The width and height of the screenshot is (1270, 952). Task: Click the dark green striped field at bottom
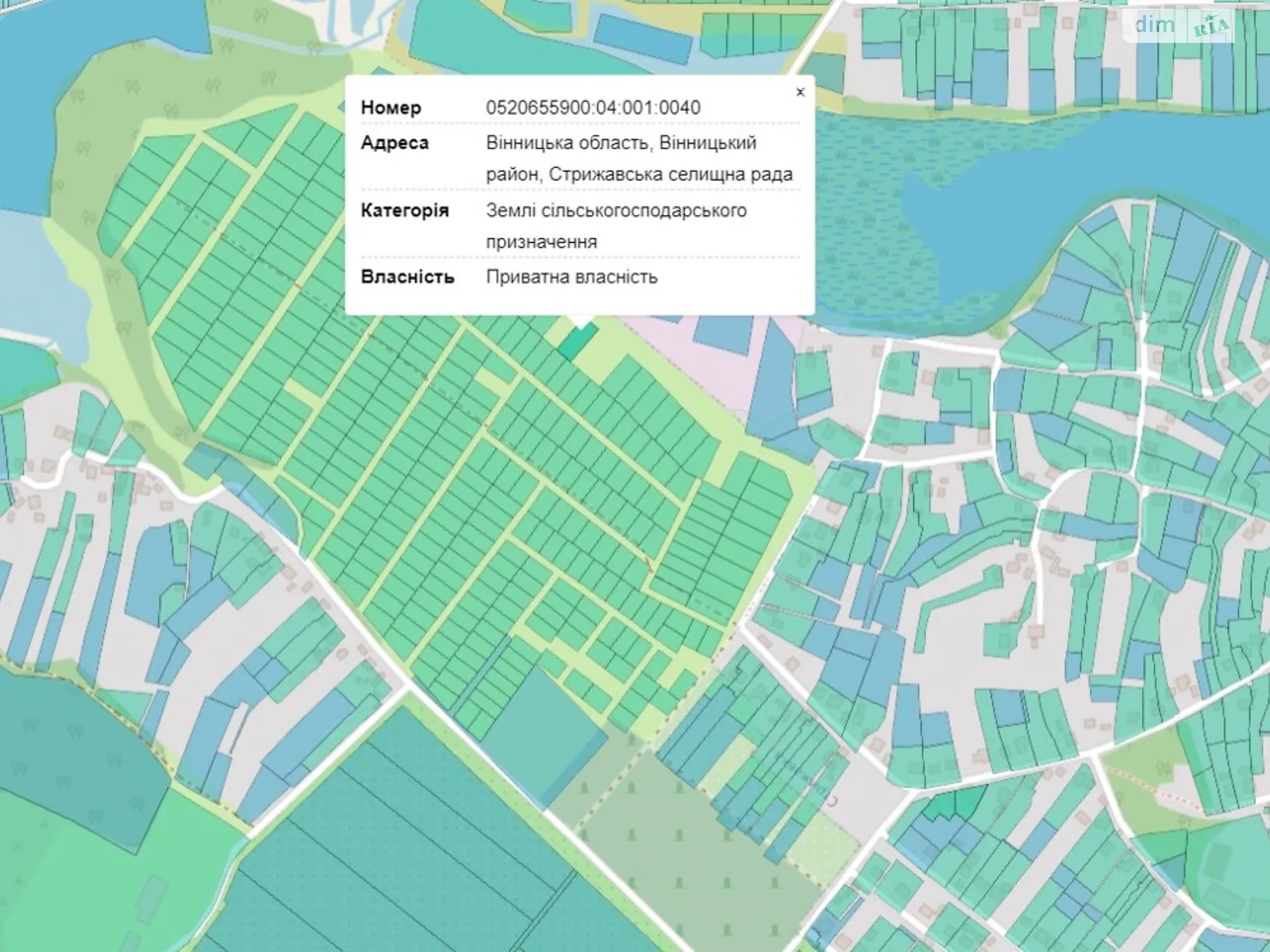tap(397, 857)
